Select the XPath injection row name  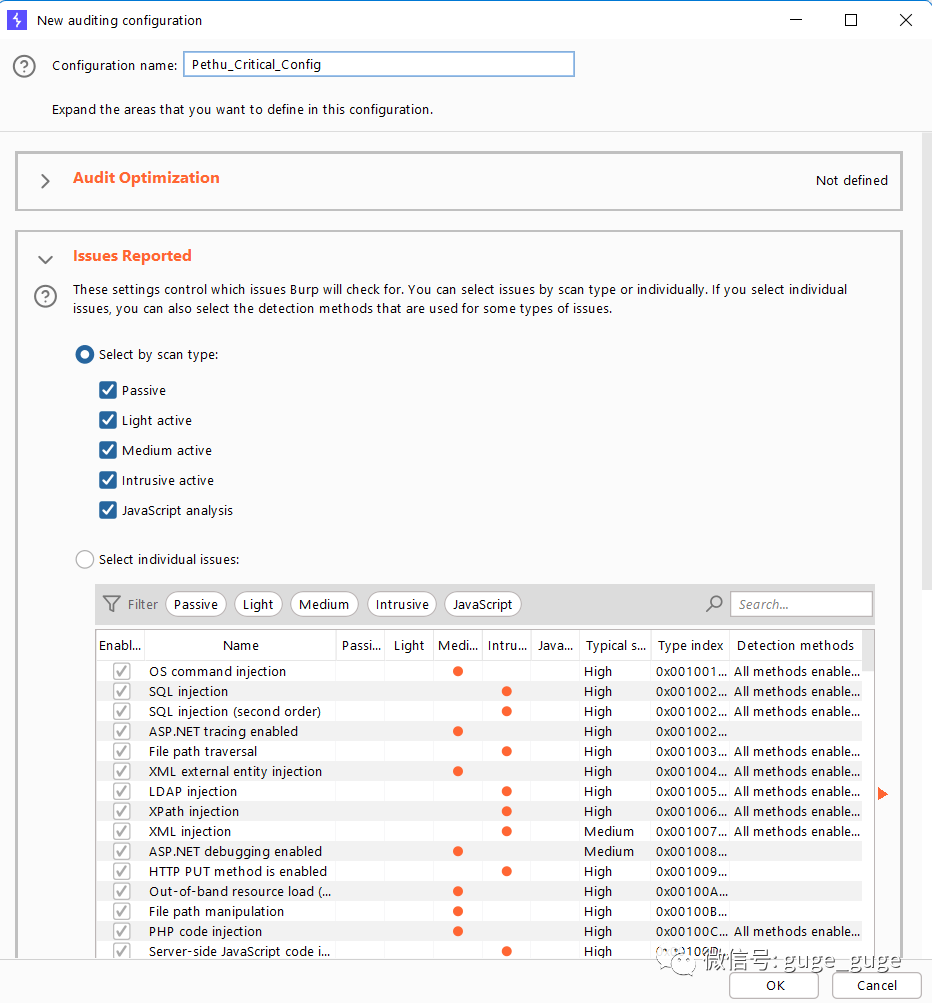pos(194,811)
